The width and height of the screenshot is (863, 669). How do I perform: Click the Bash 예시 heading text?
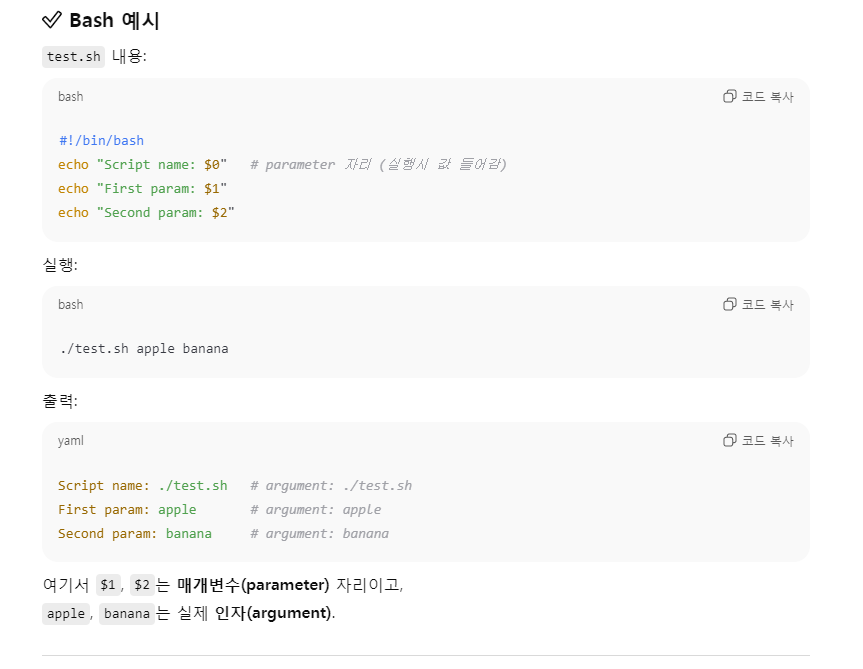(114, 20)
